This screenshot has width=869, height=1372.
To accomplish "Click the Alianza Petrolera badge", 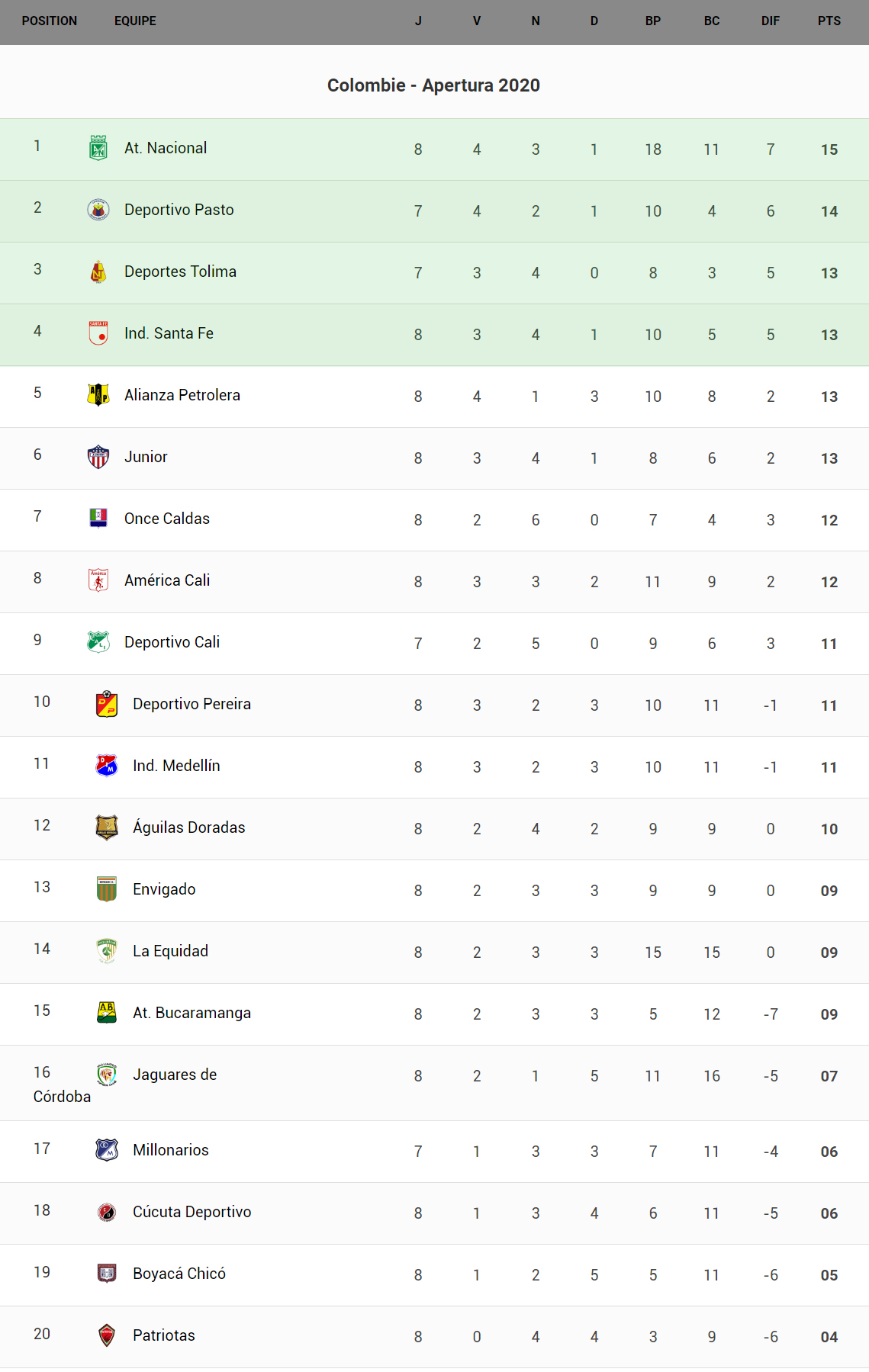I will [98, 395].
